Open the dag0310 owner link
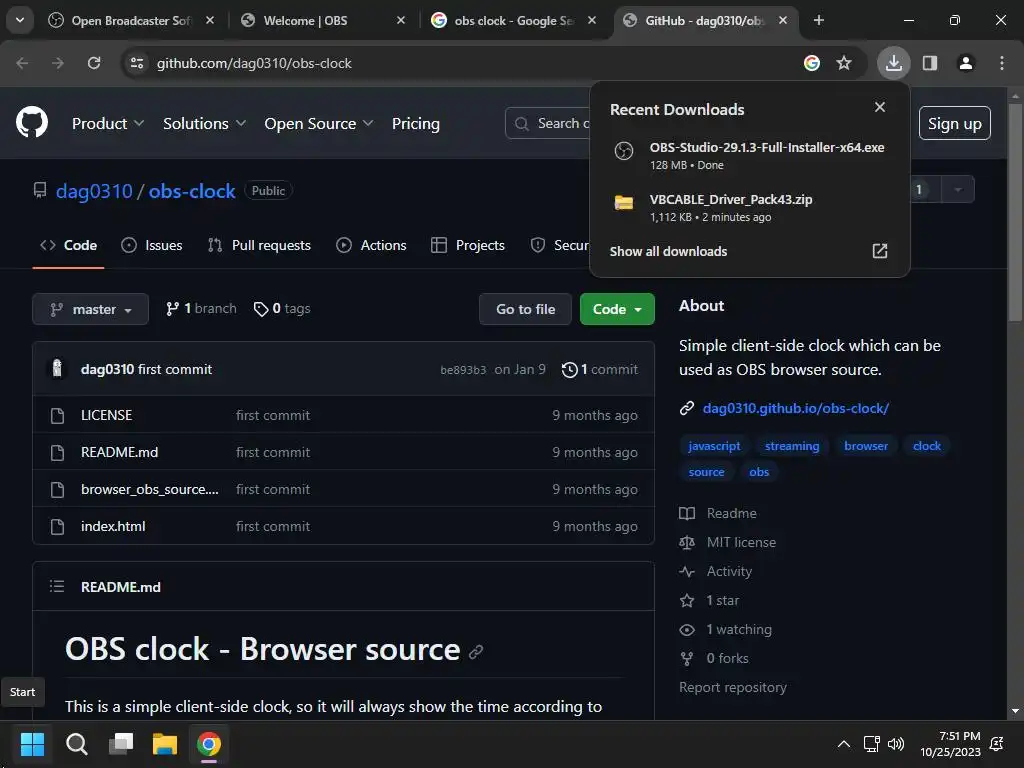Screen dimensions: 1024x768 click(x=94, y=191)
